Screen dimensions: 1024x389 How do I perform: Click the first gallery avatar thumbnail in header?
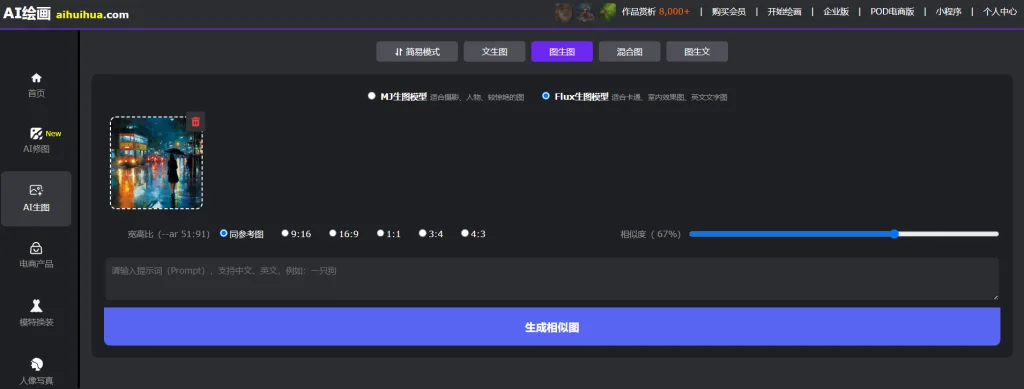coord(564,12)
